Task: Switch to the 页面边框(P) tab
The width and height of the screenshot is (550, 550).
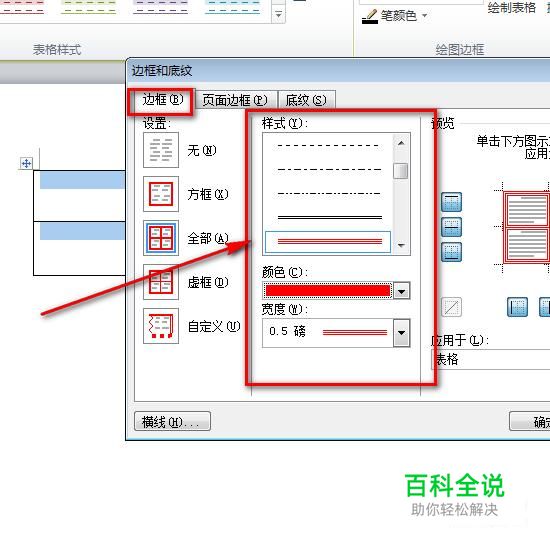Action: pyautogui.click(x=235, y=101)
